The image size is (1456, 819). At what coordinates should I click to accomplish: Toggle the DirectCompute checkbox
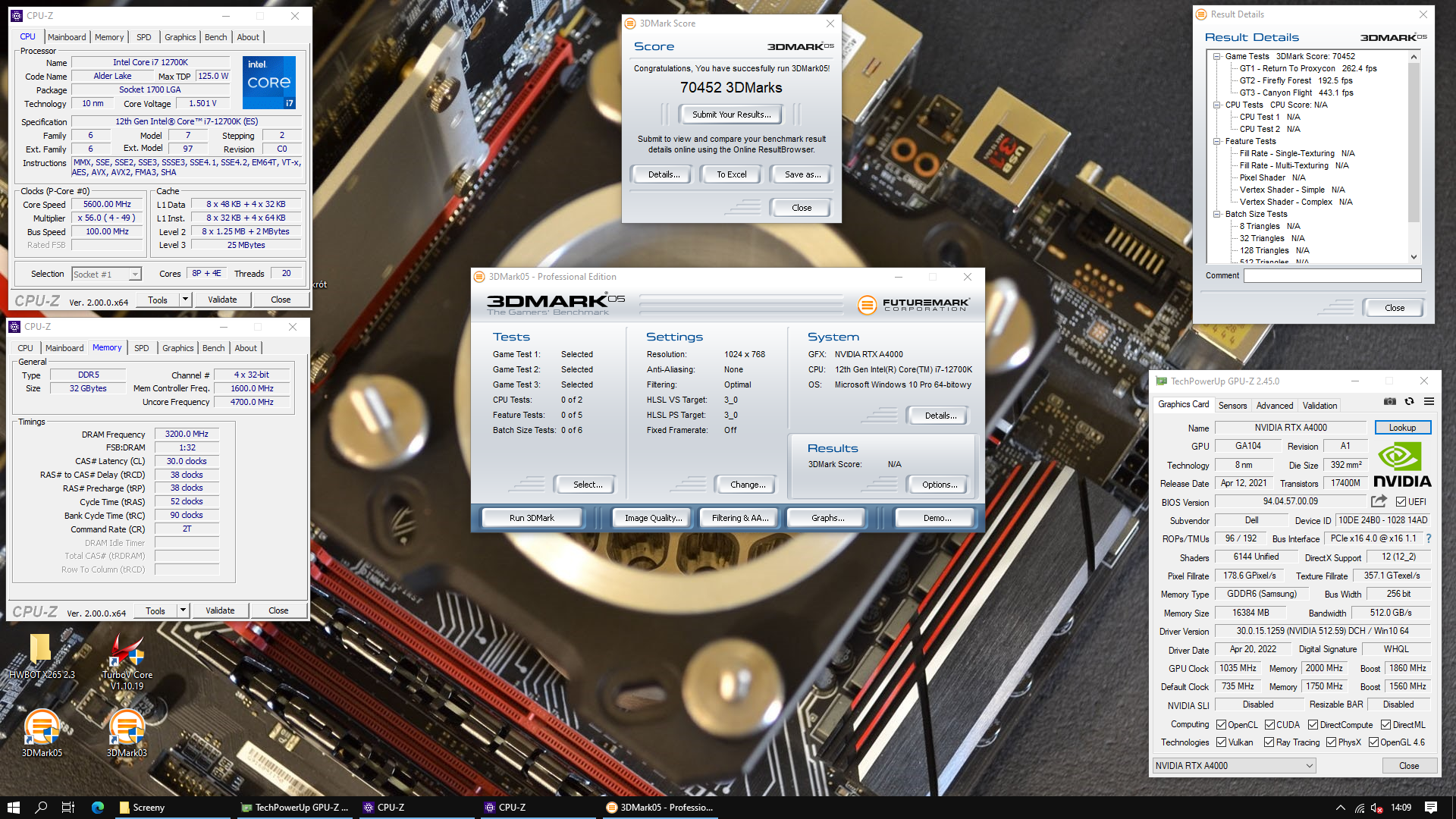(x=1313, y=725)
